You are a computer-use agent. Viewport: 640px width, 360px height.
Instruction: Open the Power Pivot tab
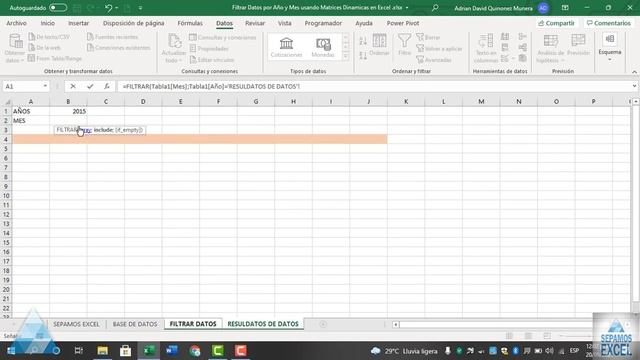coord(403,23)
